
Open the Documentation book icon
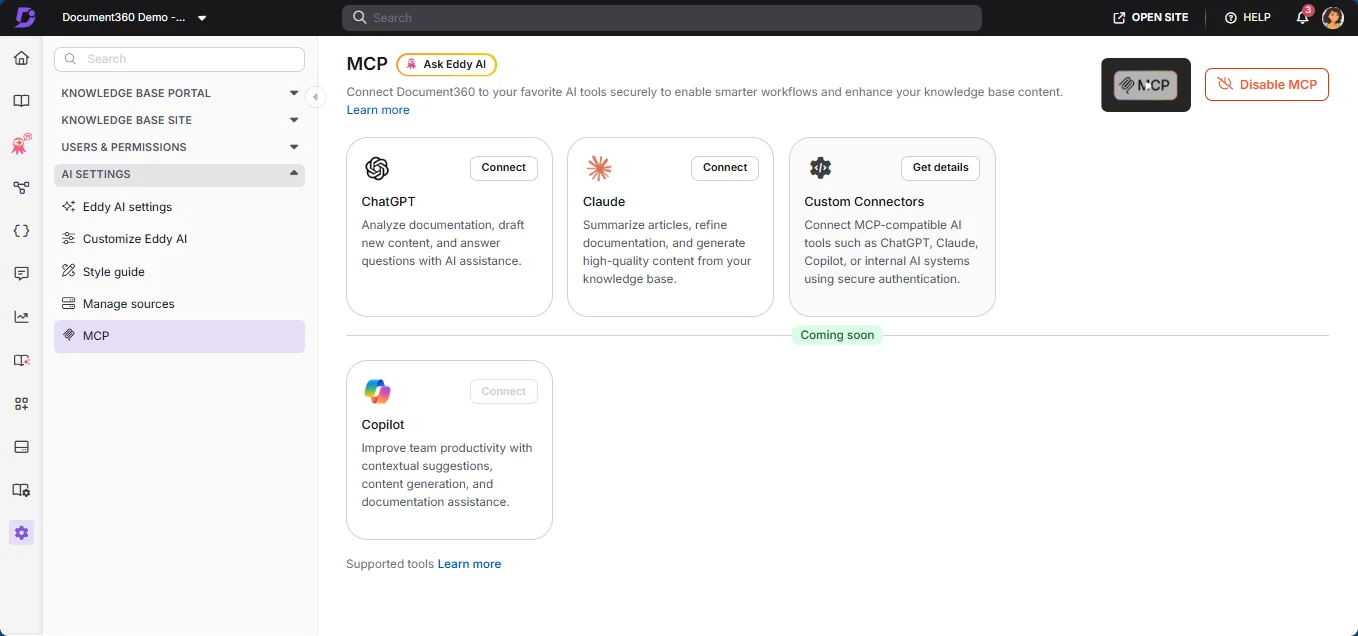(21, 101)
